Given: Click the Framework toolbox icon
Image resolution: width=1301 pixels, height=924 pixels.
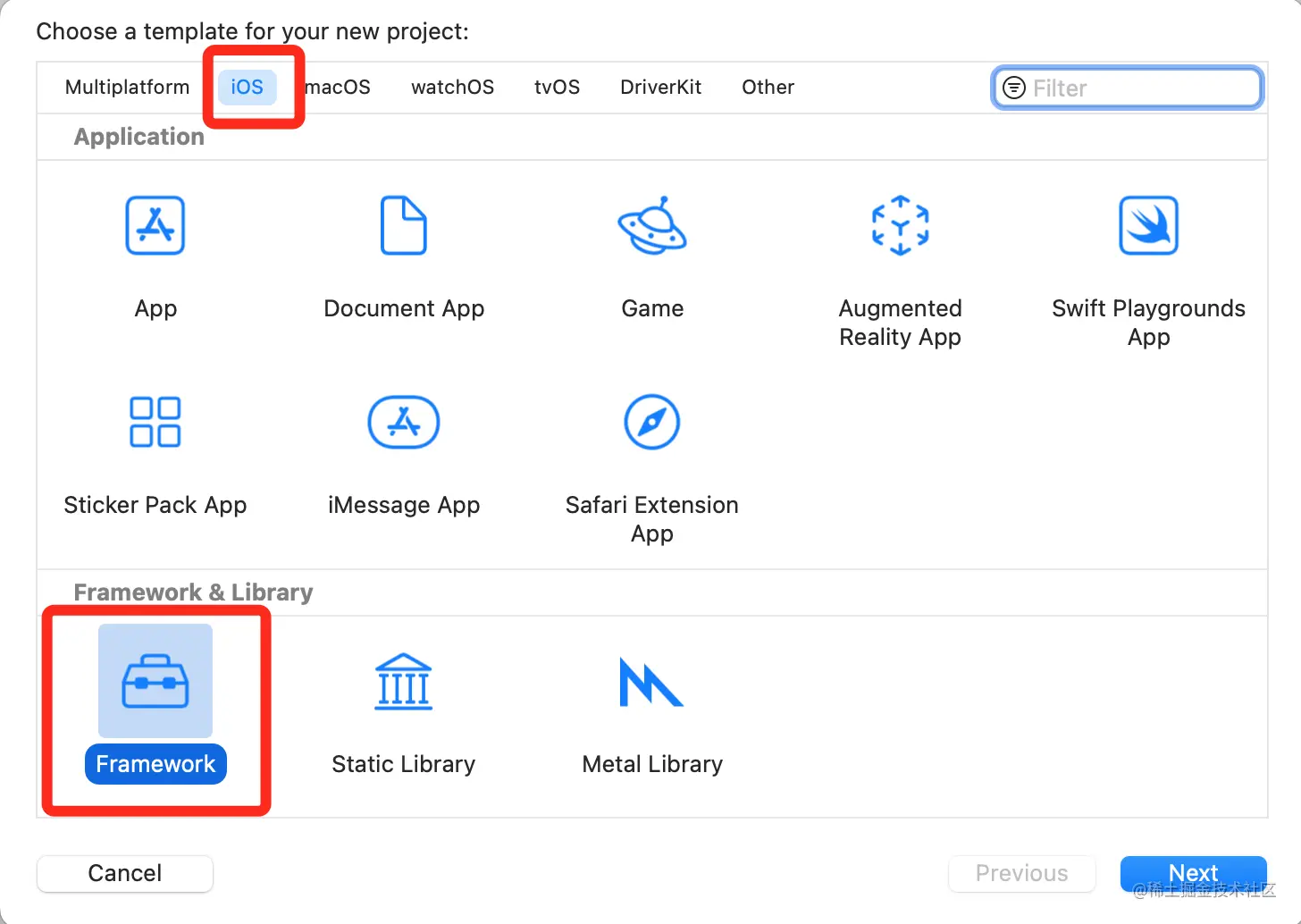Looking at the screenshot, I should pyautogui.click(x=155, y=681).
